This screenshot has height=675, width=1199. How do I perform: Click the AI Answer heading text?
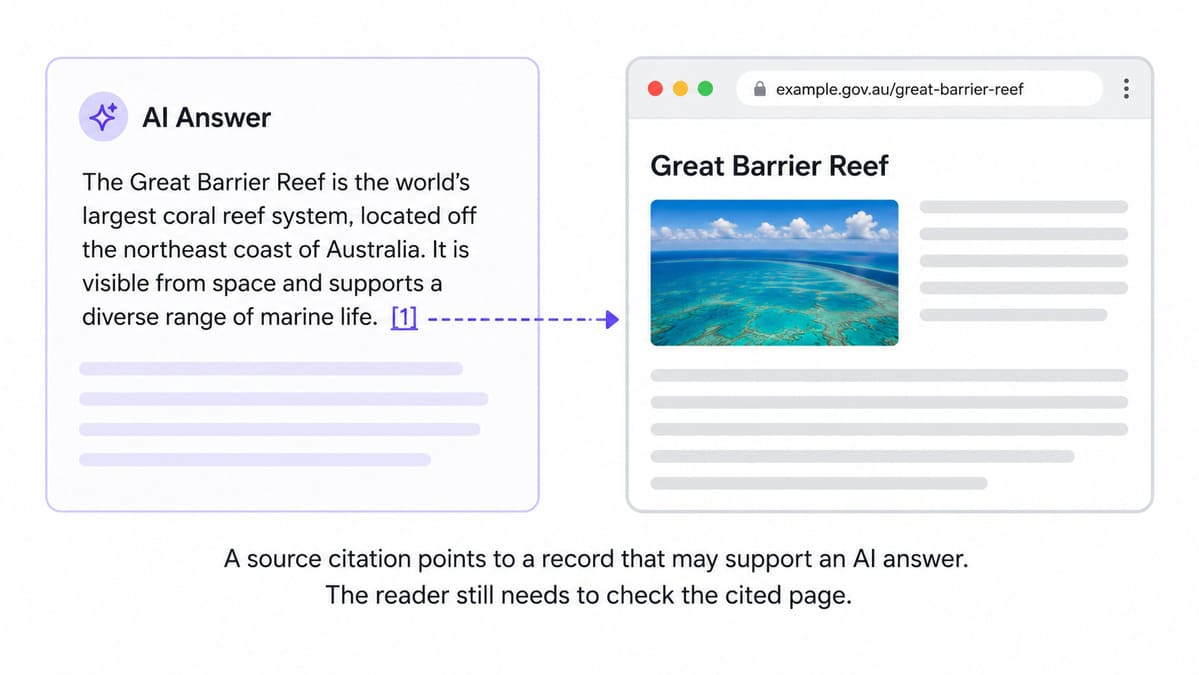(x=206, y=118)
